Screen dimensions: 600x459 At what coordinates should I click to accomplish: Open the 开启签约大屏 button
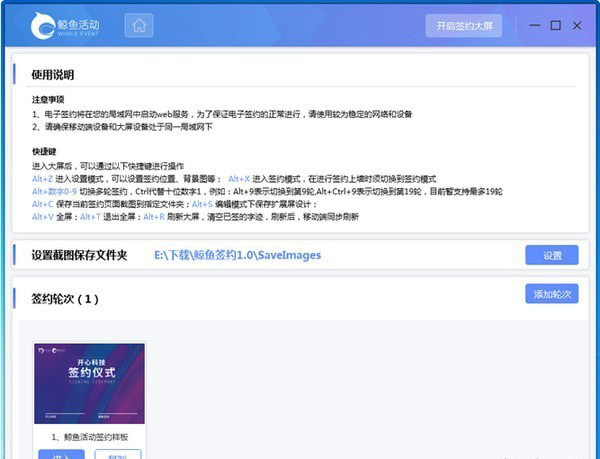pyautogui.click(x=464, y=26)
